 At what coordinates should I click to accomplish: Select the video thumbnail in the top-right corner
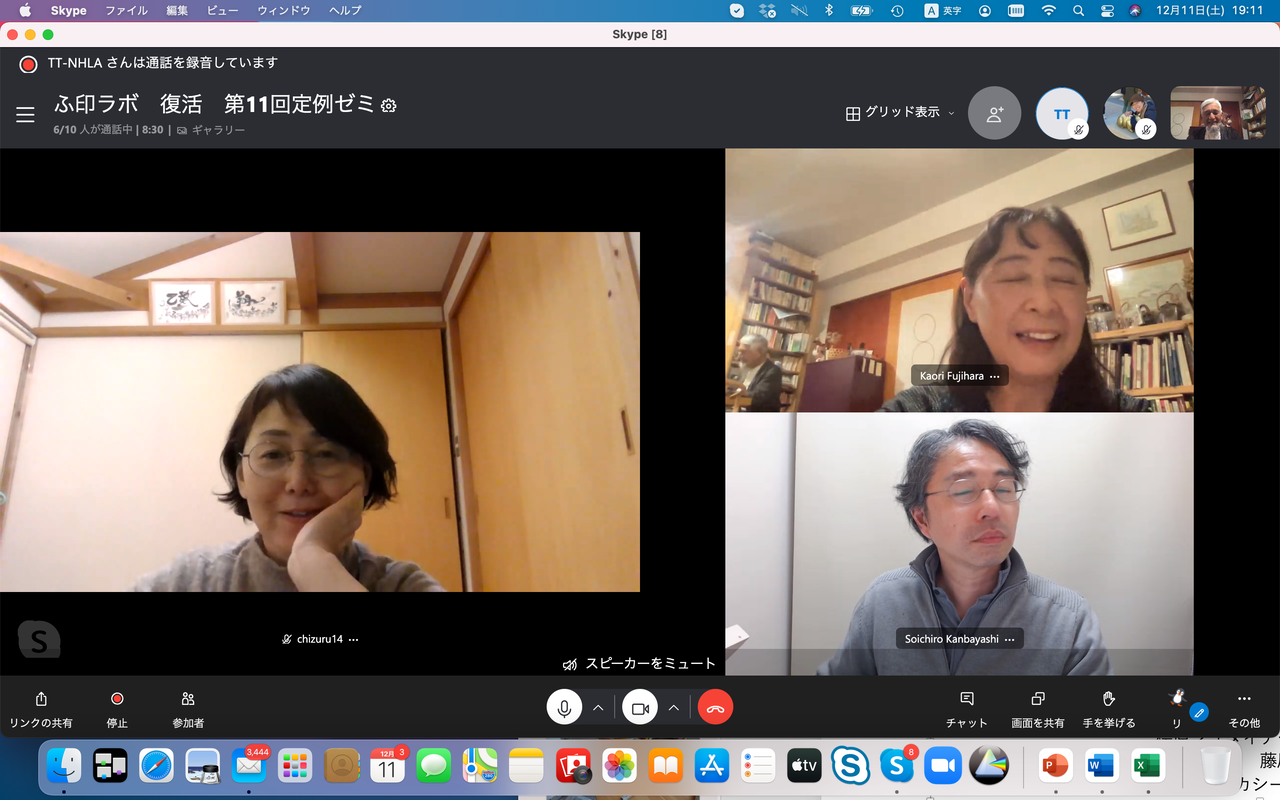click(1218, 113)
